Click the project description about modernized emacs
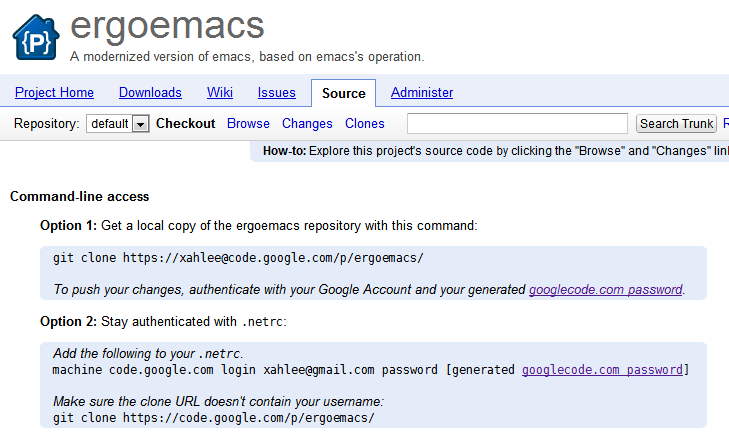 pyautogui.click(x=247, y=57)
